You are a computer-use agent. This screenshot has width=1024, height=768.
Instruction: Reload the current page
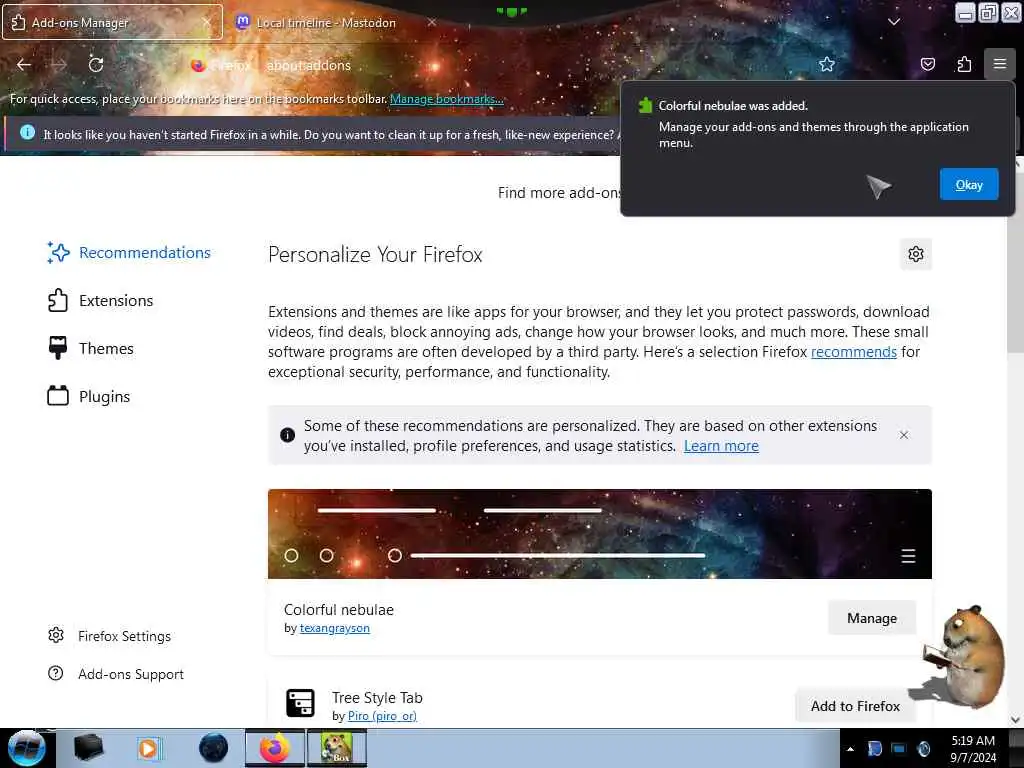[96, 65]
